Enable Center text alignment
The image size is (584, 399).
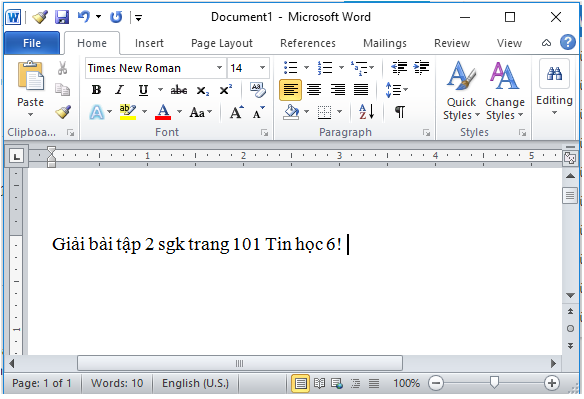[x=314, y=90]
